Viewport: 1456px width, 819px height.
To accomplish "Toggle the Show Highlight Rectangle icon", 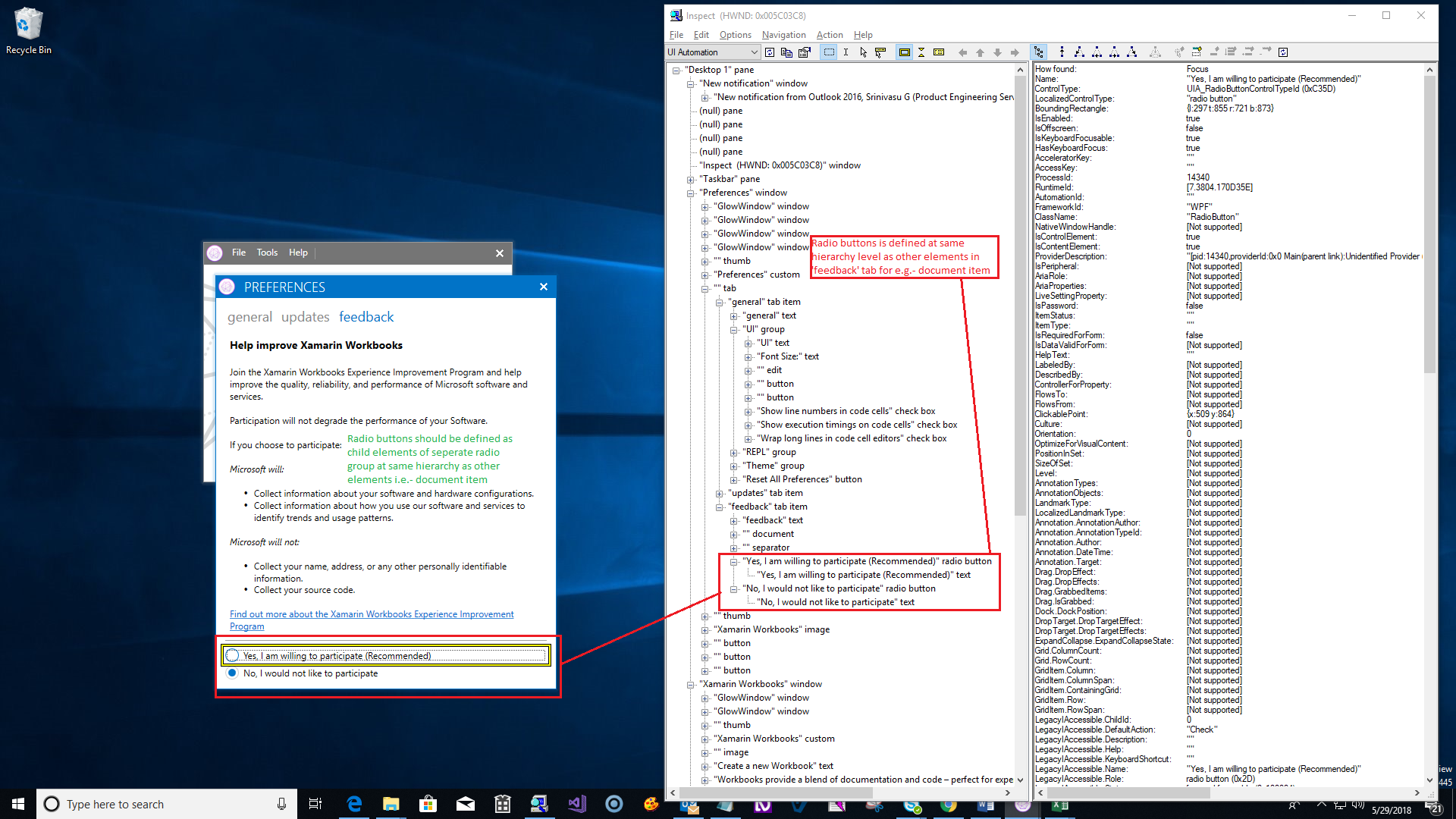I will coord(904,52).
